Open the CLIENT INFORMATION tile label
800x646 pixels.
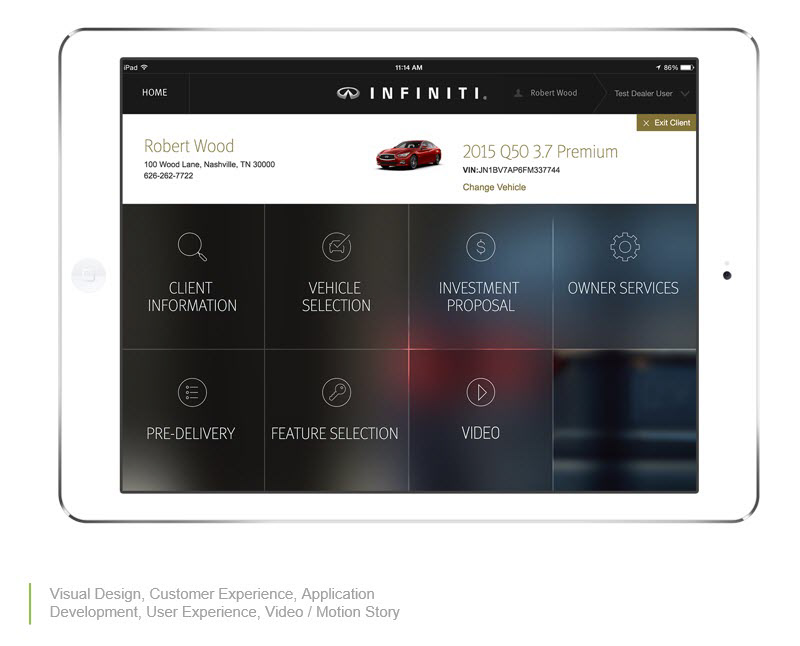coord(192,296)
